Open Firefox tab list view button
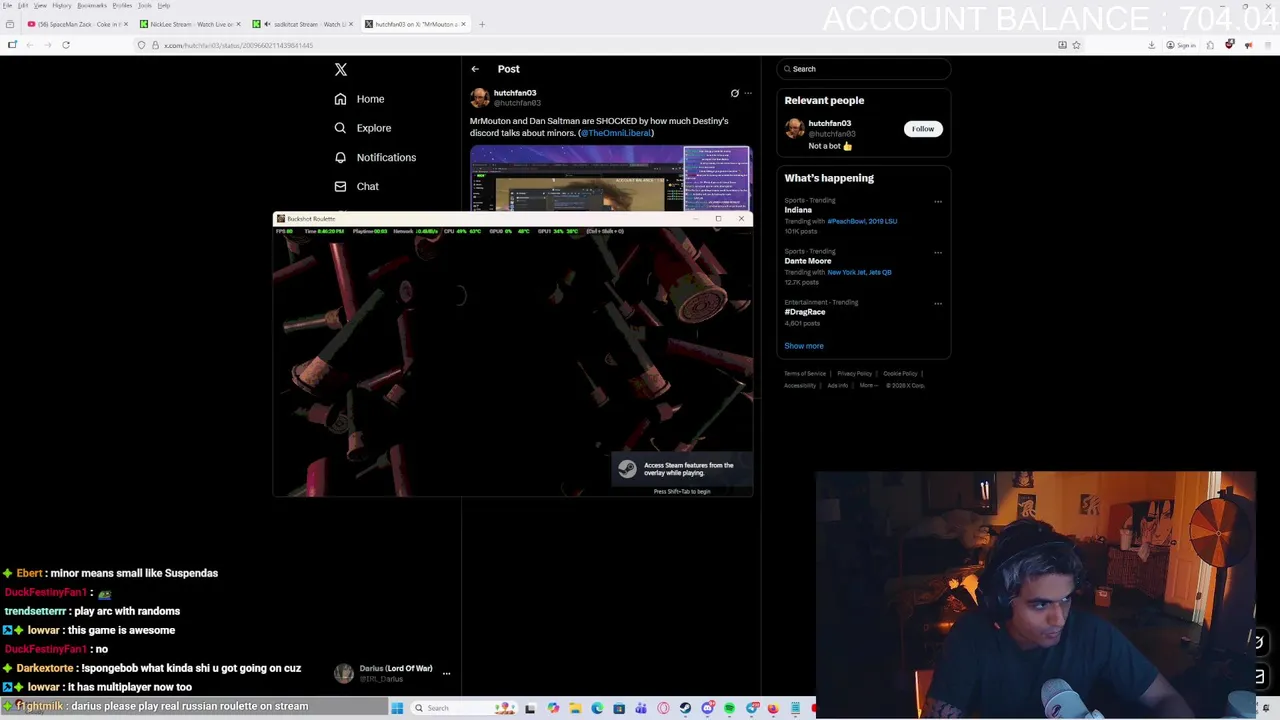 click(x=10, y=24)
